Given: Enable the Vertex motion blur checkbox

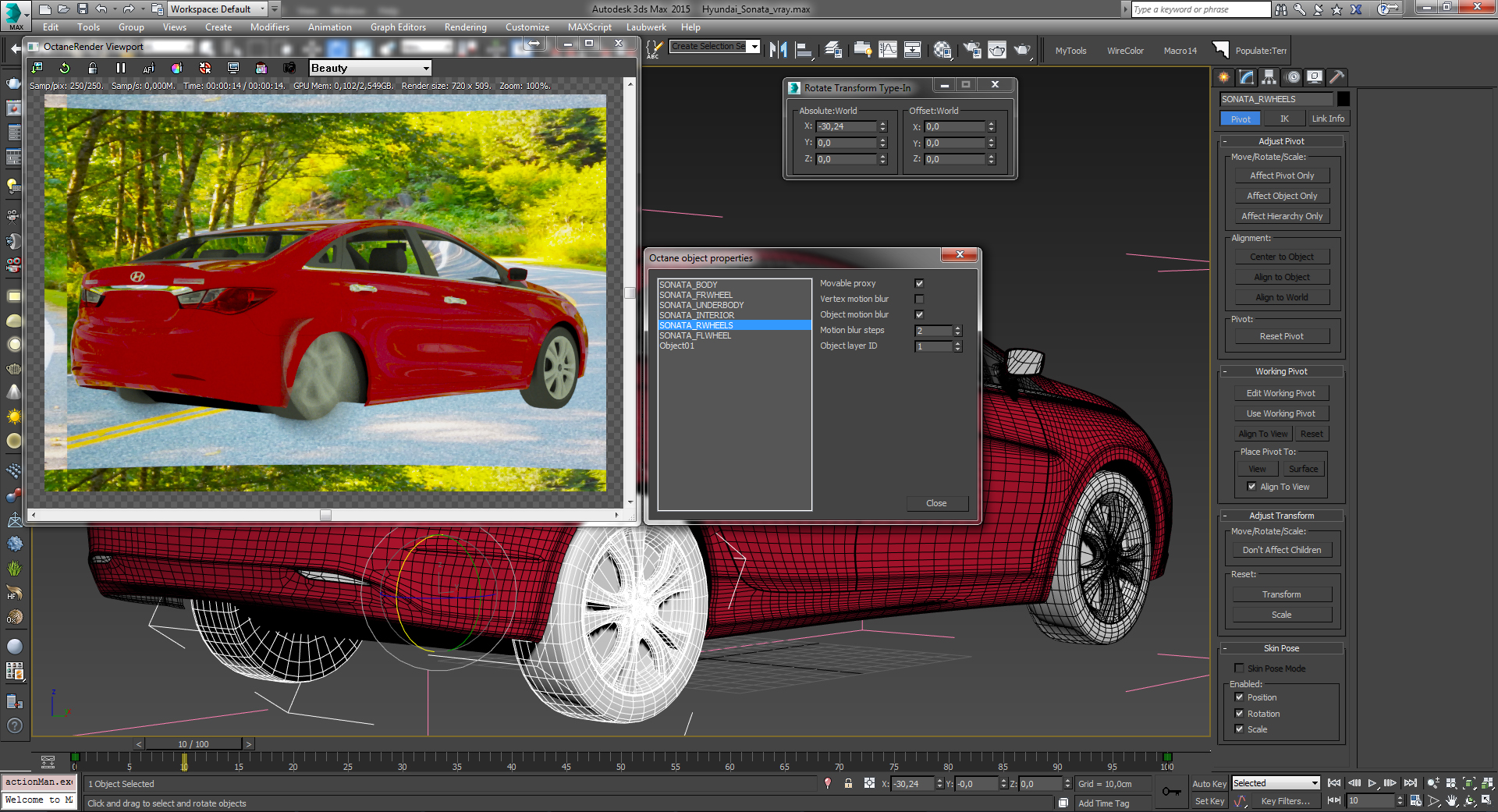Looking at the screenshot, I should [919, 300].
